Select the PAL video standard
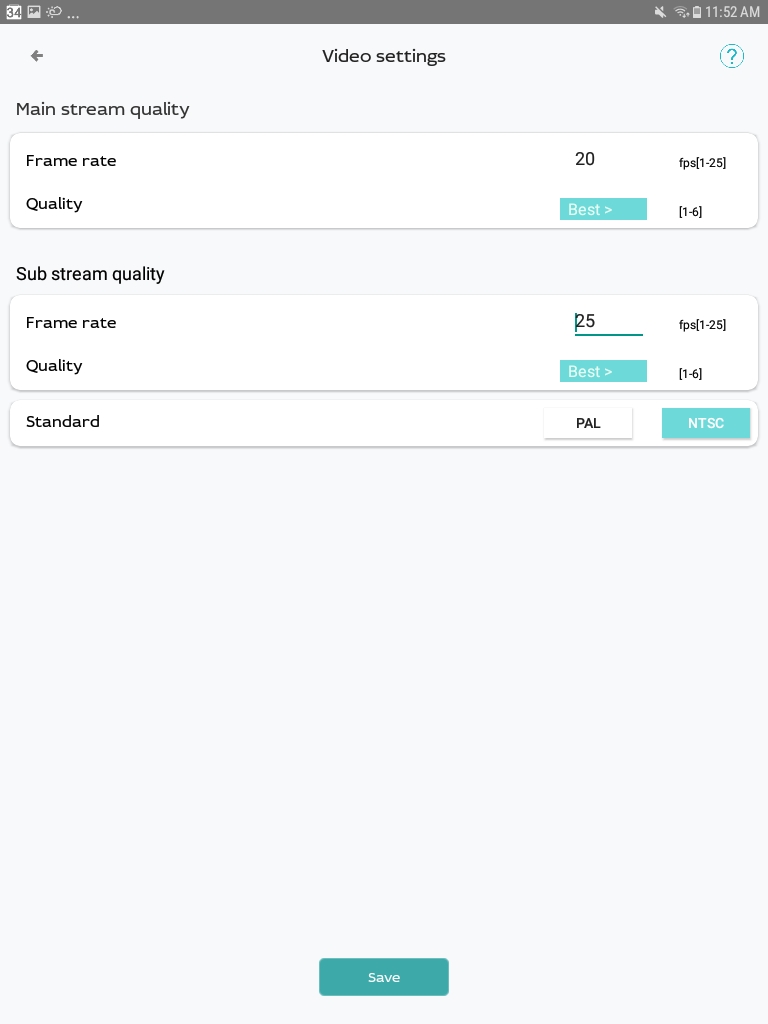768x1024 pixels. (x=588, y=423)
